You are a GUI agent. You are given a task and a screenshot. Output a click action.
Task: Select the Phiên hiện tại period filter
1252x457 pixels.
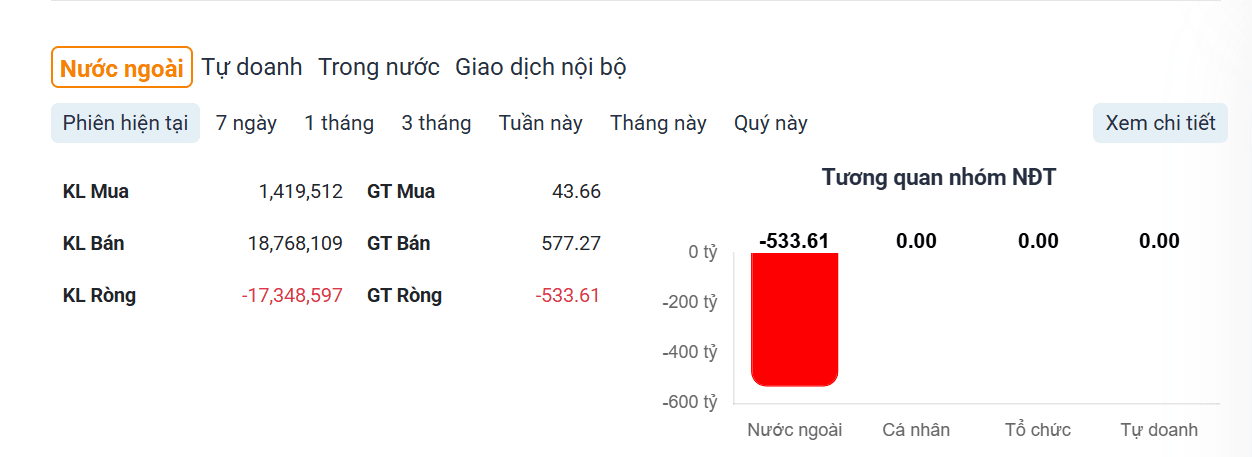click(x=126, y=123)
